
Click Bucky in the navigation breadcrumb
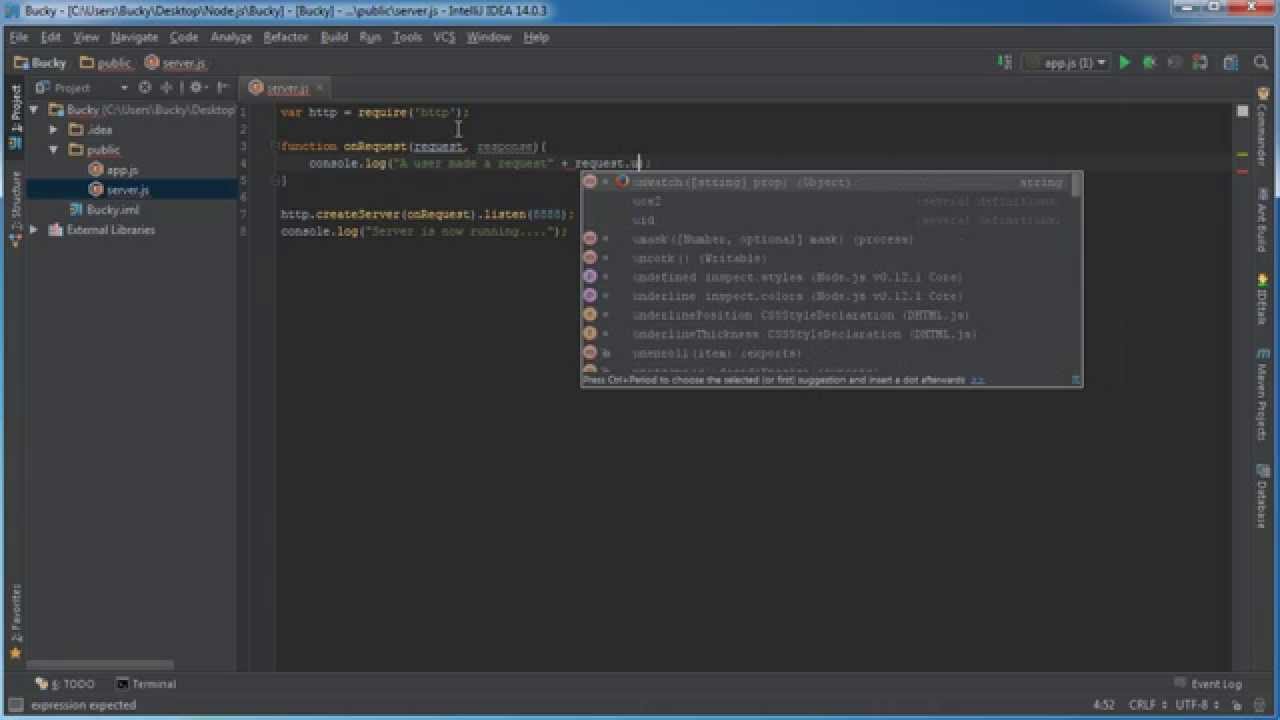point(40,62)
